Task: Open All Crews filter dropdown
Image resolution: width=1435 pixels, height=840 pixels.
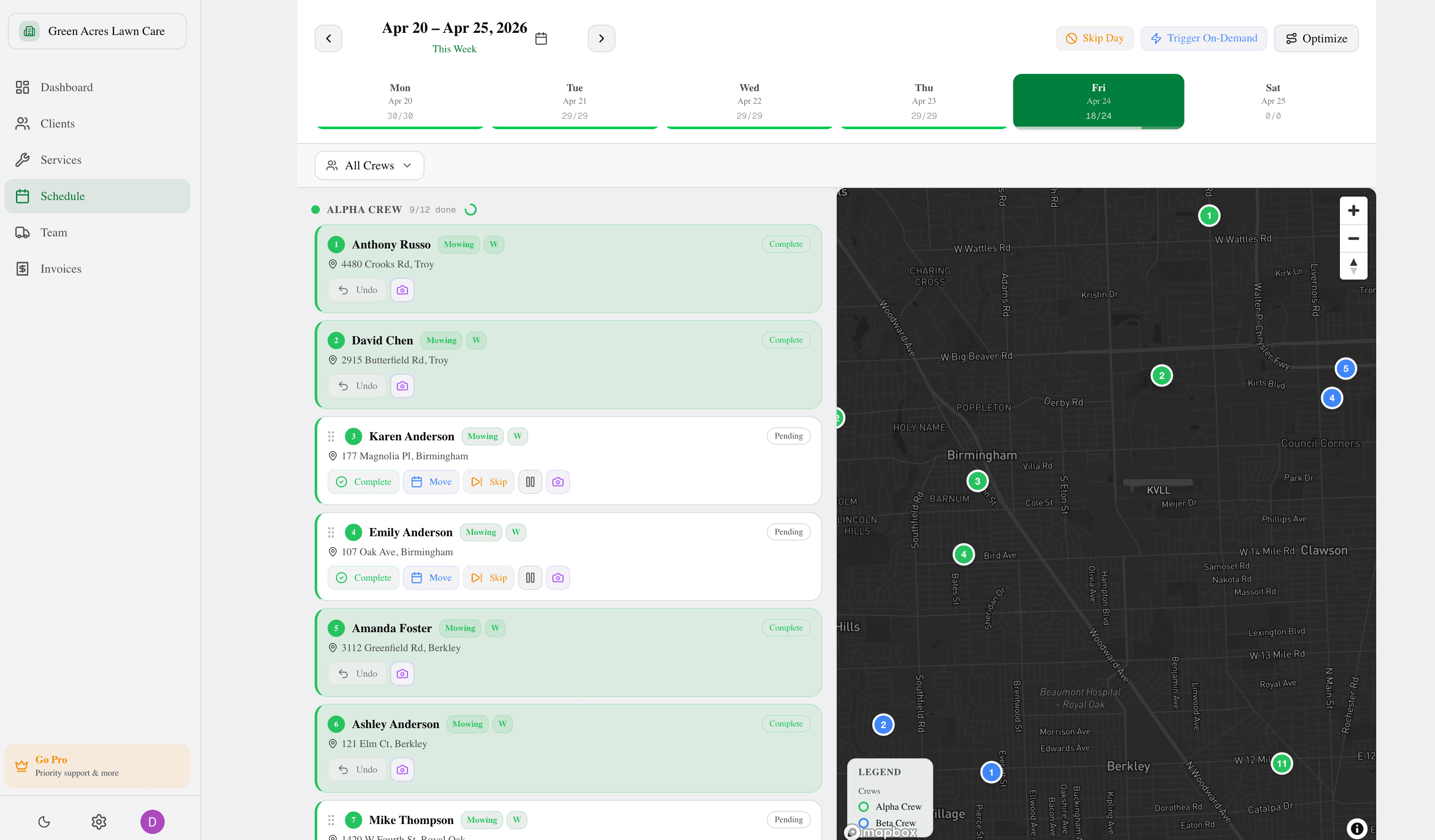Action: [369, 165]
